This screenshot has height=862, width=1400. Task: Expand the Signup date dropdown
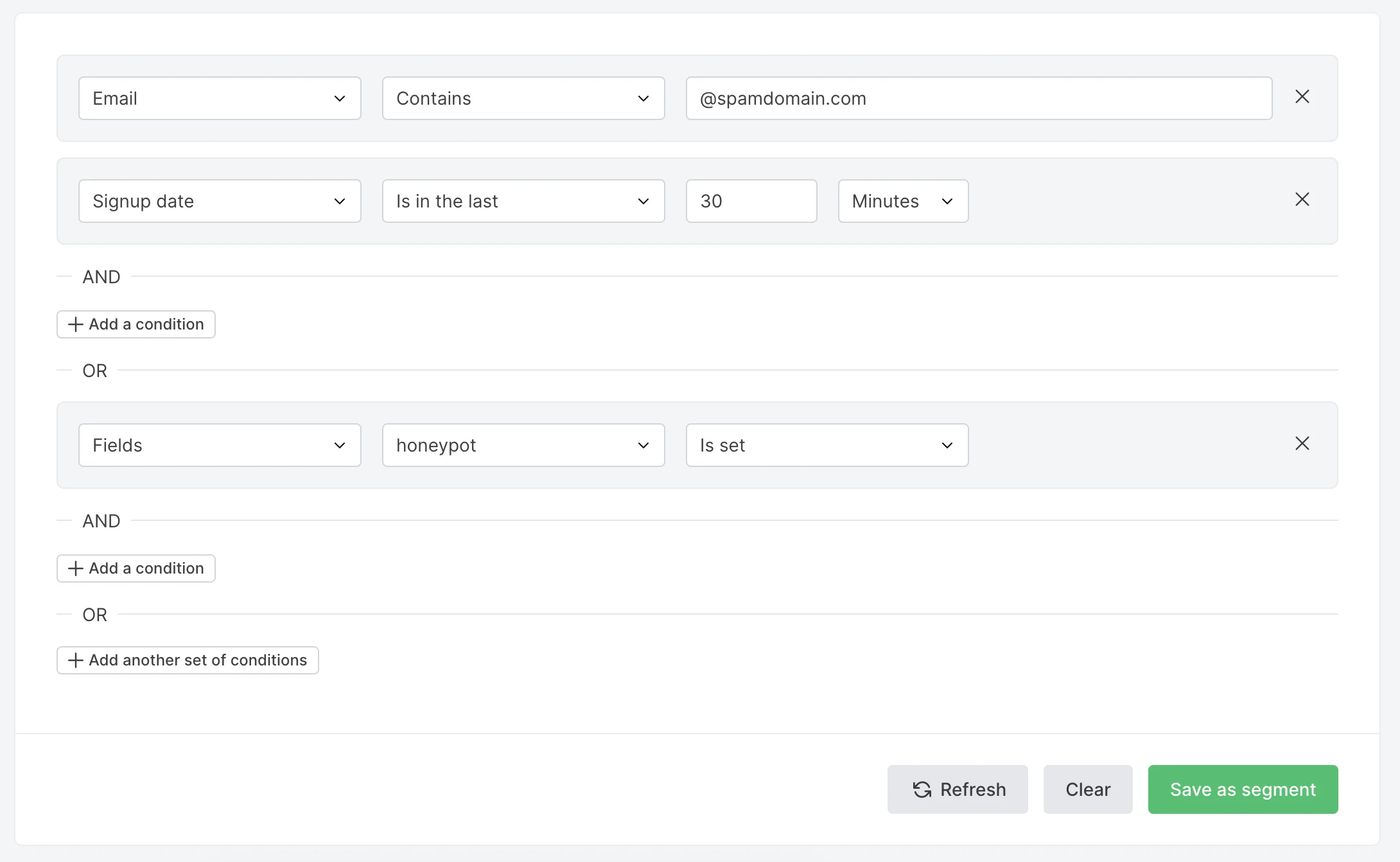tap(220, 201)
